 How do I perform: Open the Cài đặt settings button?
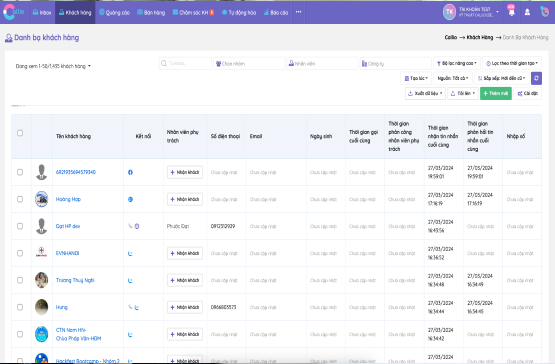click(527, 93)
